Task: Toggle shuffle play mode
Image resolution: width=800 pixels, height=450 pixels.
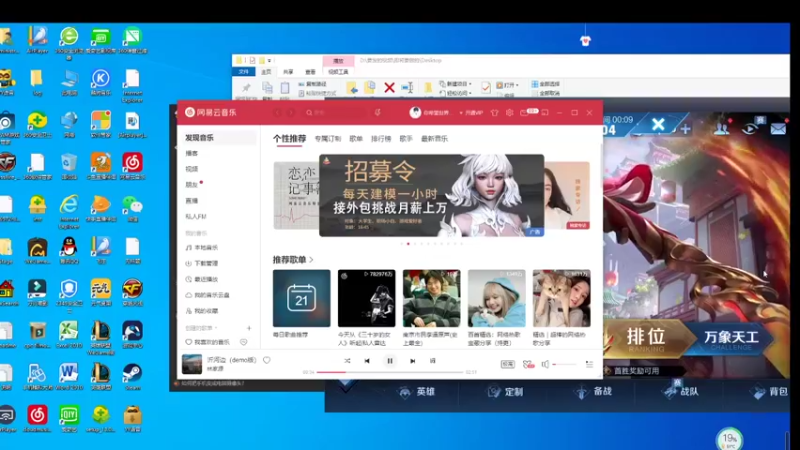Action: click(347, 361)
